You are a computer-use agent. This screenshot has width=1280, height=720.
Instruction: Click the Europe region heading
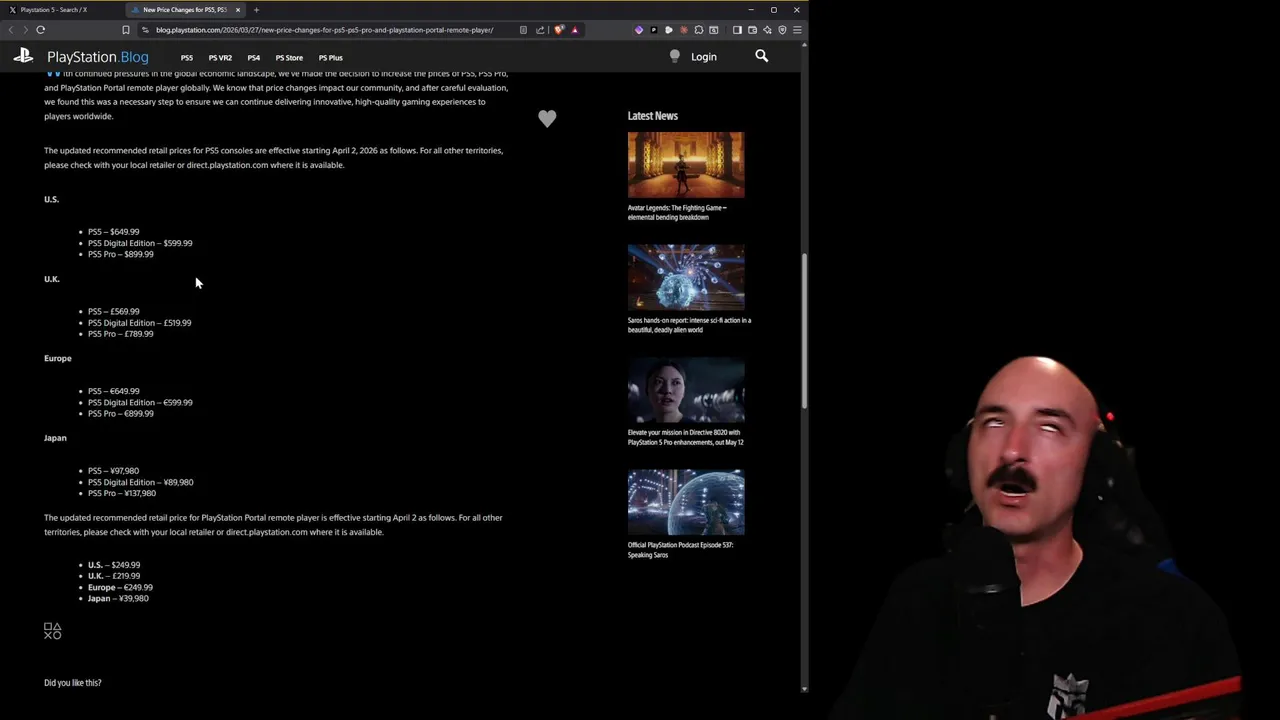58,358
